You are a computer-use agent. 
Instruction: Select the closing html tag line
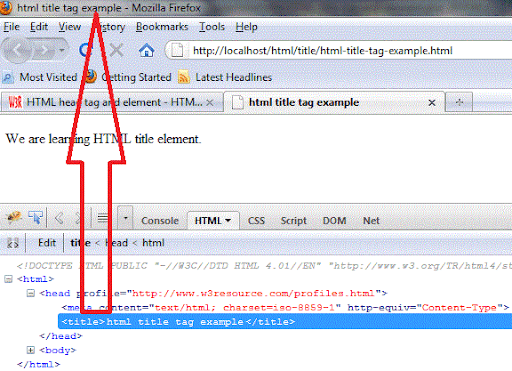38,364
